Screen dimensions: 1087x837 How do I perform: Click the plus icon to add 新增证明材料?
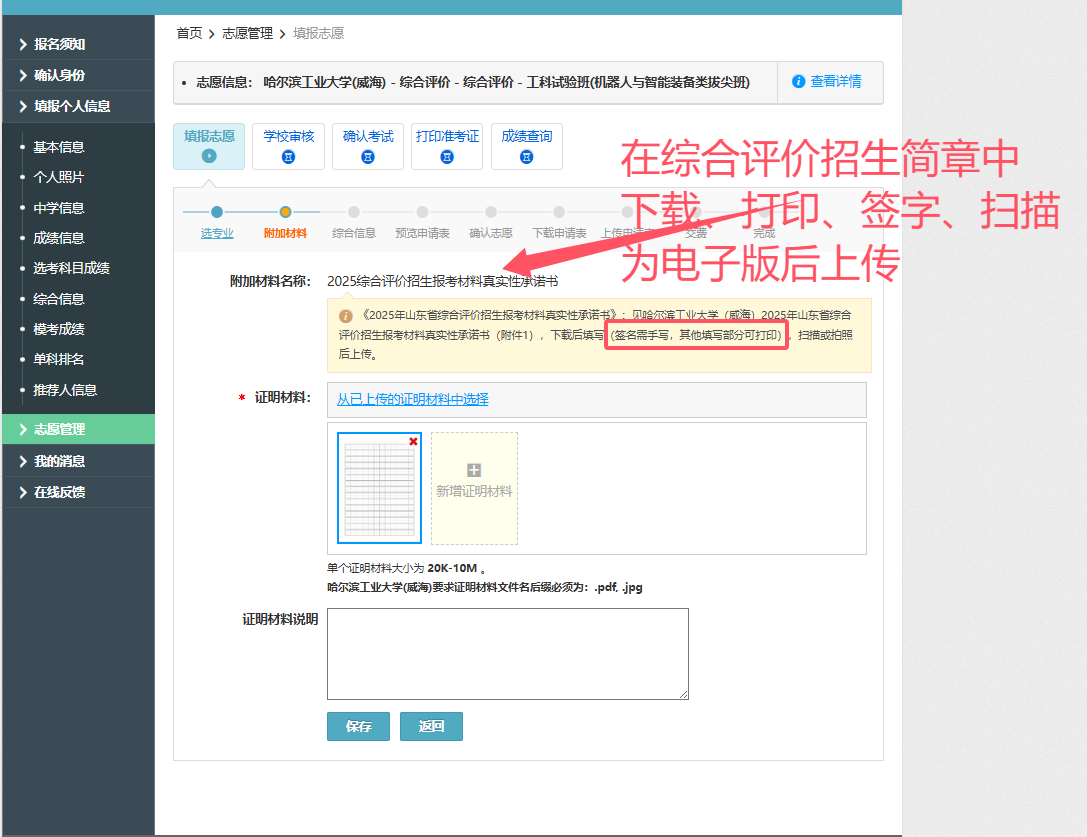coord(474,470)
